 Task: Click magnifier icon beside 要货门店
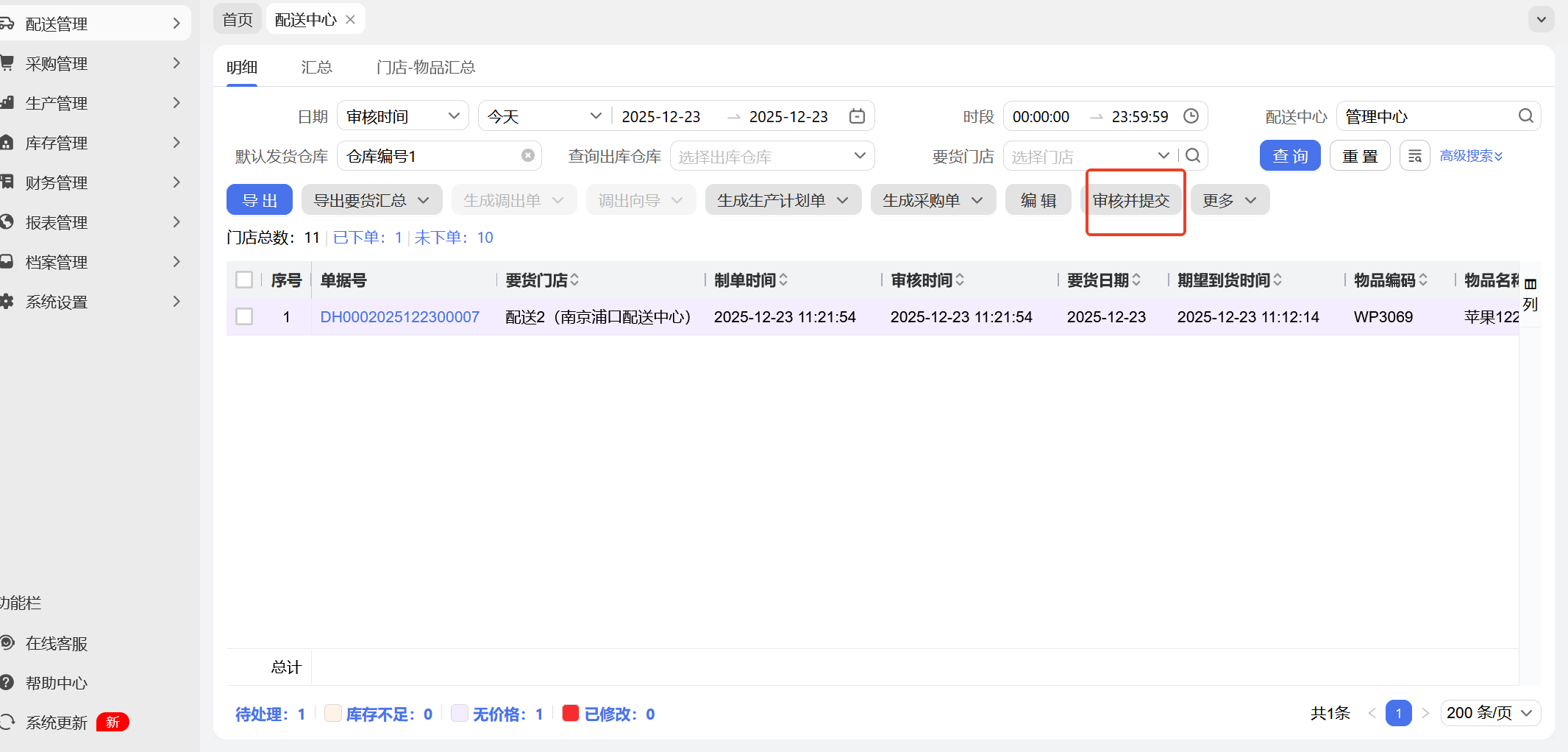(1193, 156)
